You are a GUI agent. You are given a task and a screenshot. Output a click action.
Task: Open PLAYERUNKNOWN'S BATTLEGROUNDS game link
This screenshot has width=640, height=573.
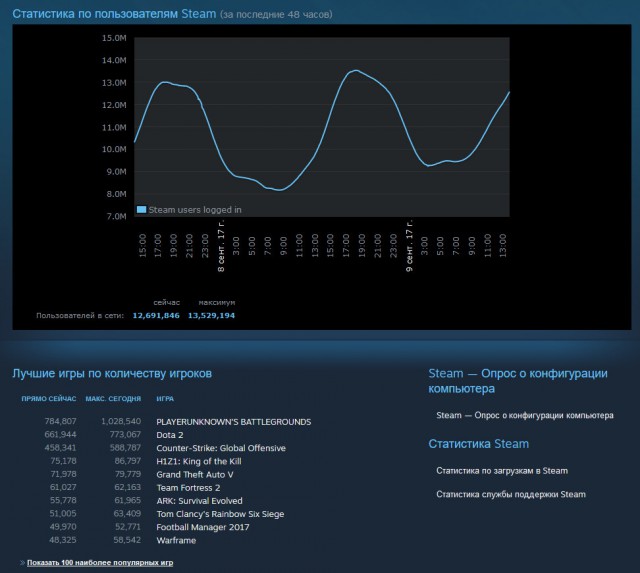(x=233, y=422)
